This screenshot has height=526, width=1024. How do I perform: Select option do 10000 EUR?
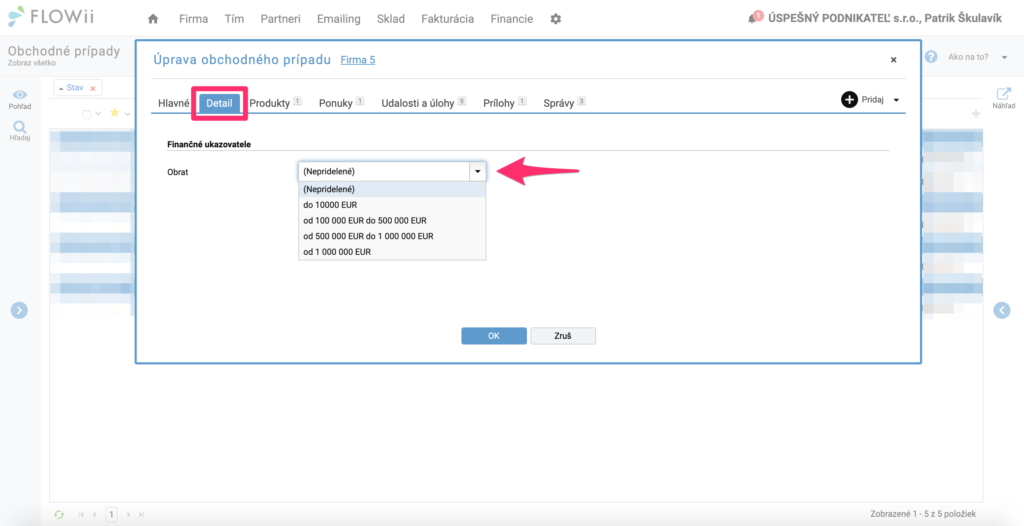point(392,205)
